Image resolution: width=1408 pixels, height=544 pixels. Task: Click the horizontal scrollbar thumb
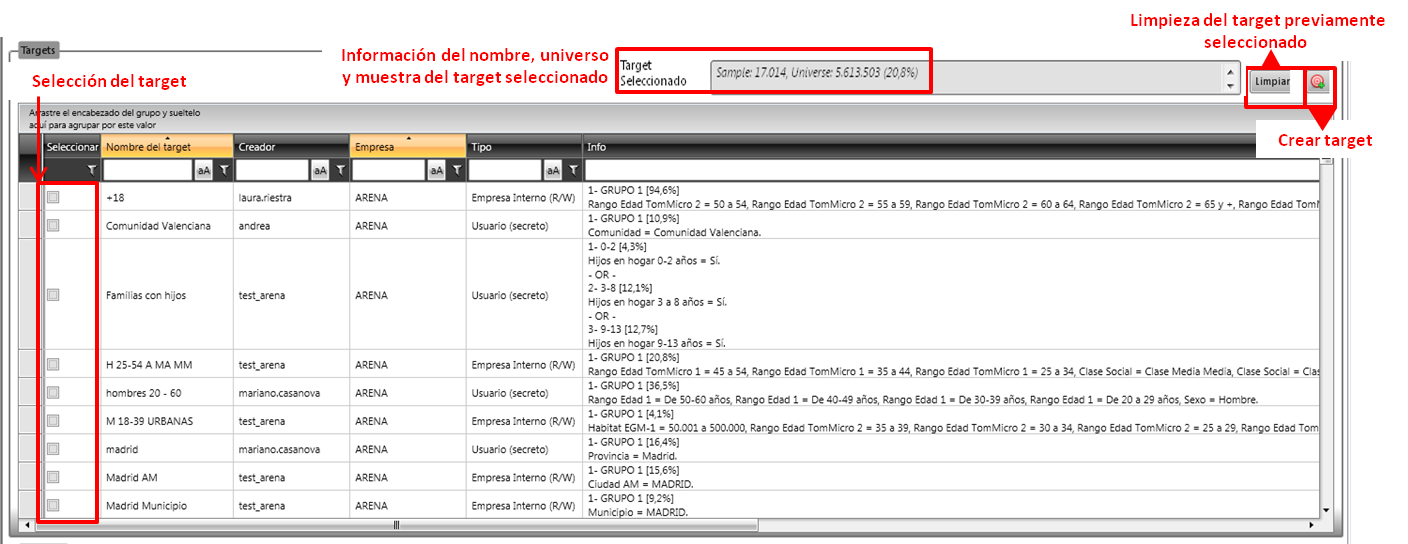tap(396, 525)
